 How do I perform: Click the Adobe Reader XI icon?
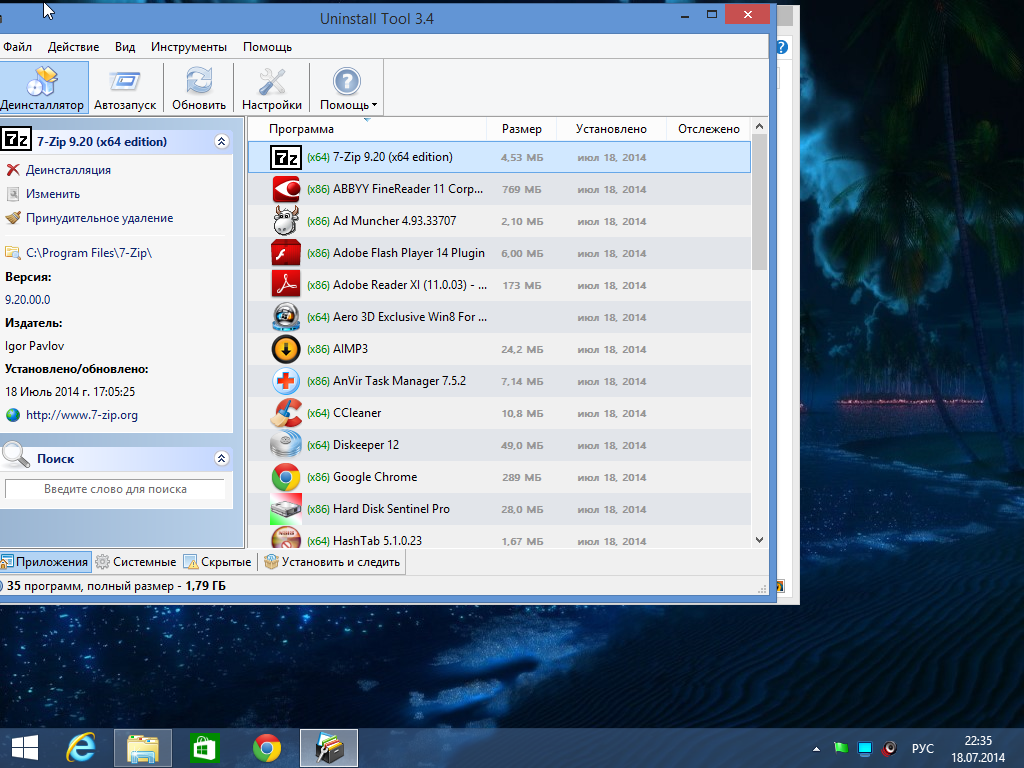pos(285,285)
